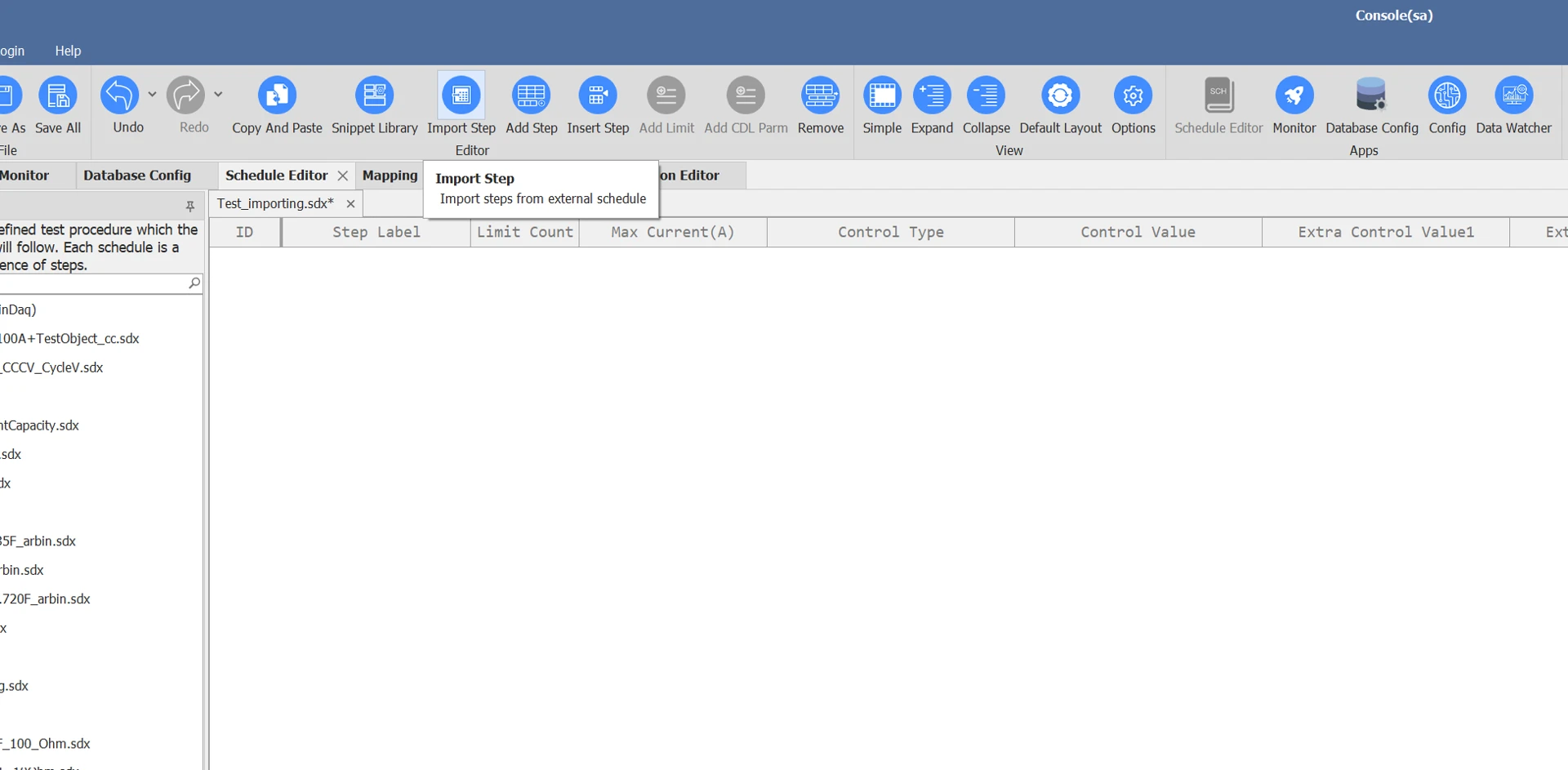Open the Snippet Library
Image resolution: width=1568 pixels, height=770 pixels.
pyautogui.click(x=375, y=96)
